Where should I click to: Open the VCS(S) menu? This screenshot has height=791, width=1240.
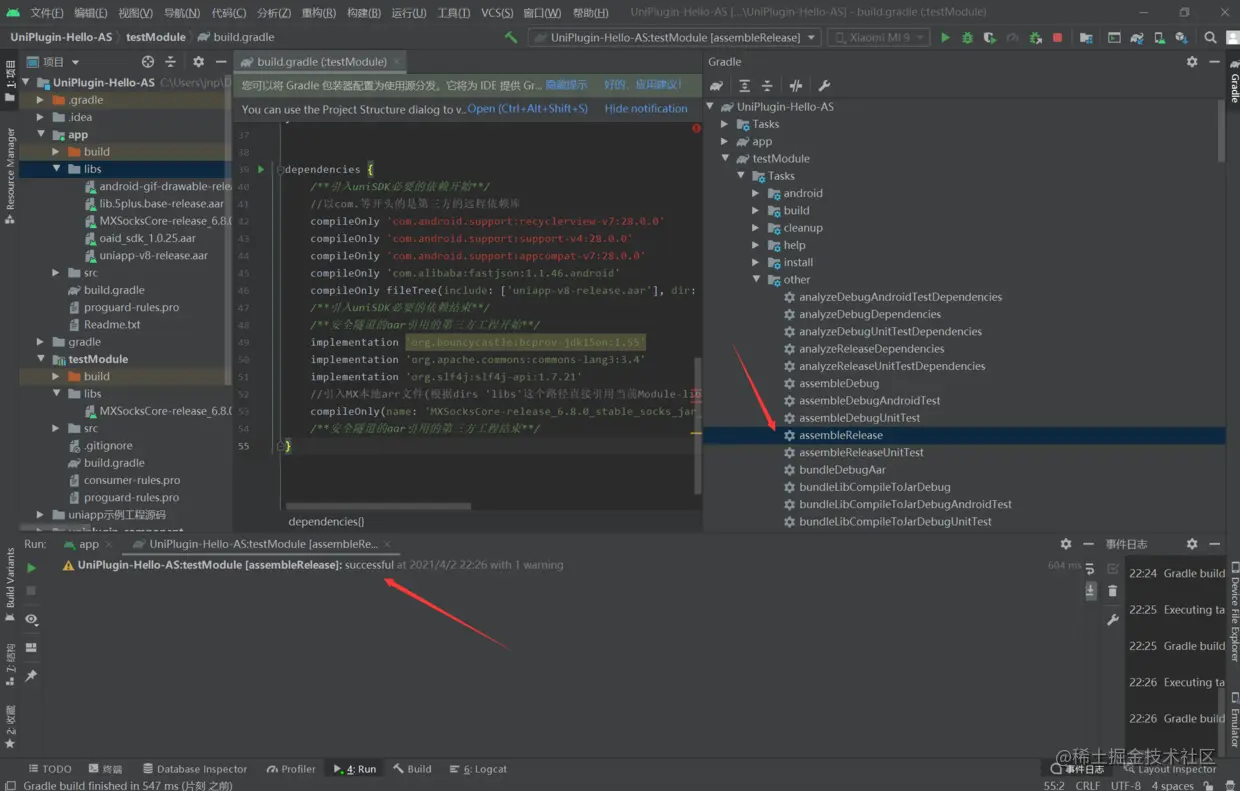coord(497,12)
